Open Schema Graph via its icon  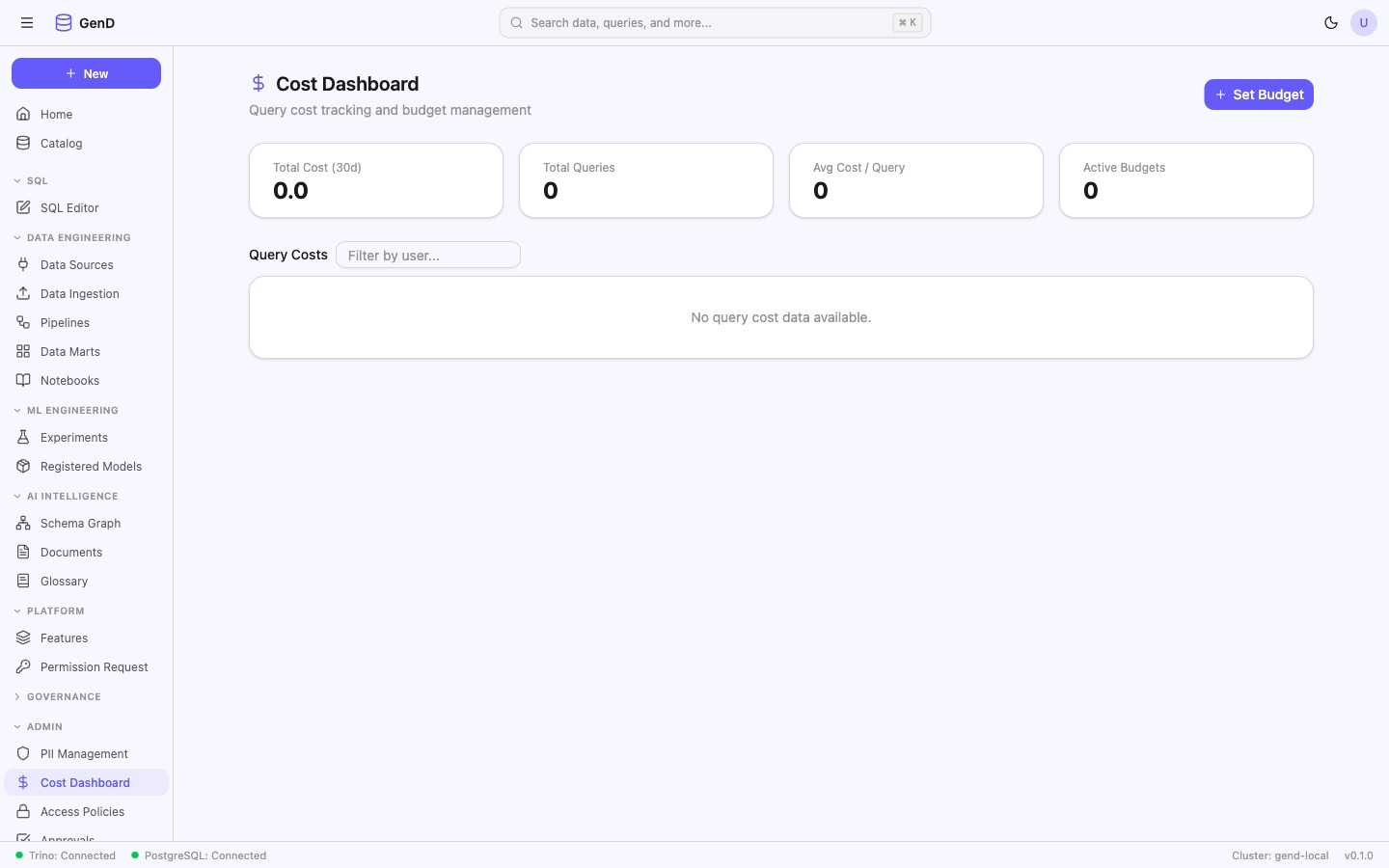coord(23,523)
